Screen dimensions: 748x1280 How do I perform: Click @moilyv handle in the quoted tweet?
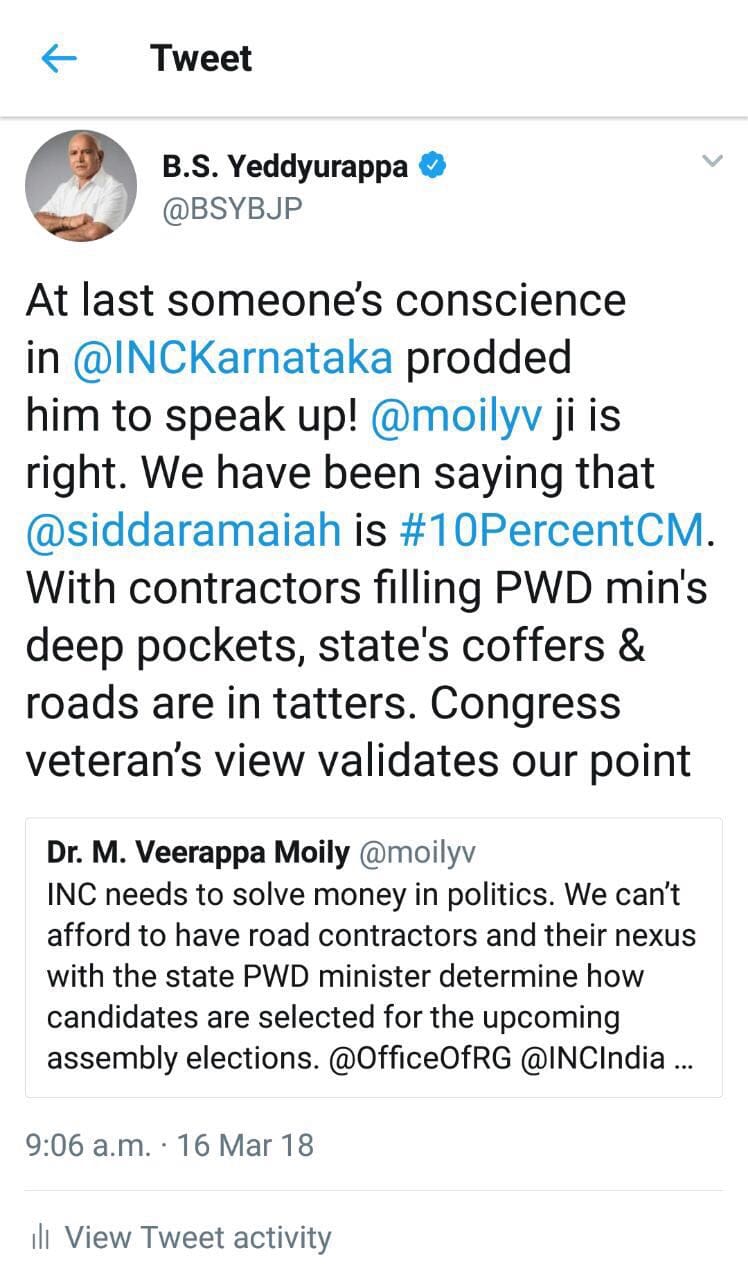pos(421,853)
